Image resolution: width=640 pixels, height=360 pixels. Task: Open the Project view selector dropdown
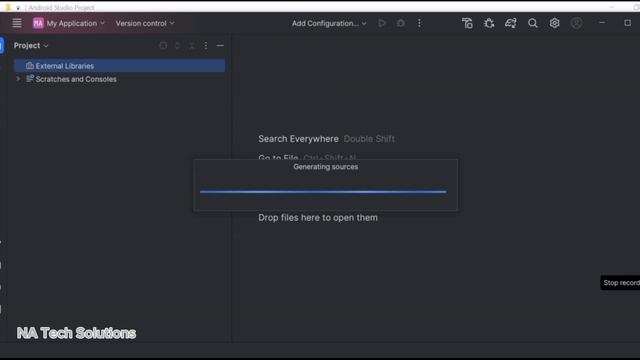31,45
